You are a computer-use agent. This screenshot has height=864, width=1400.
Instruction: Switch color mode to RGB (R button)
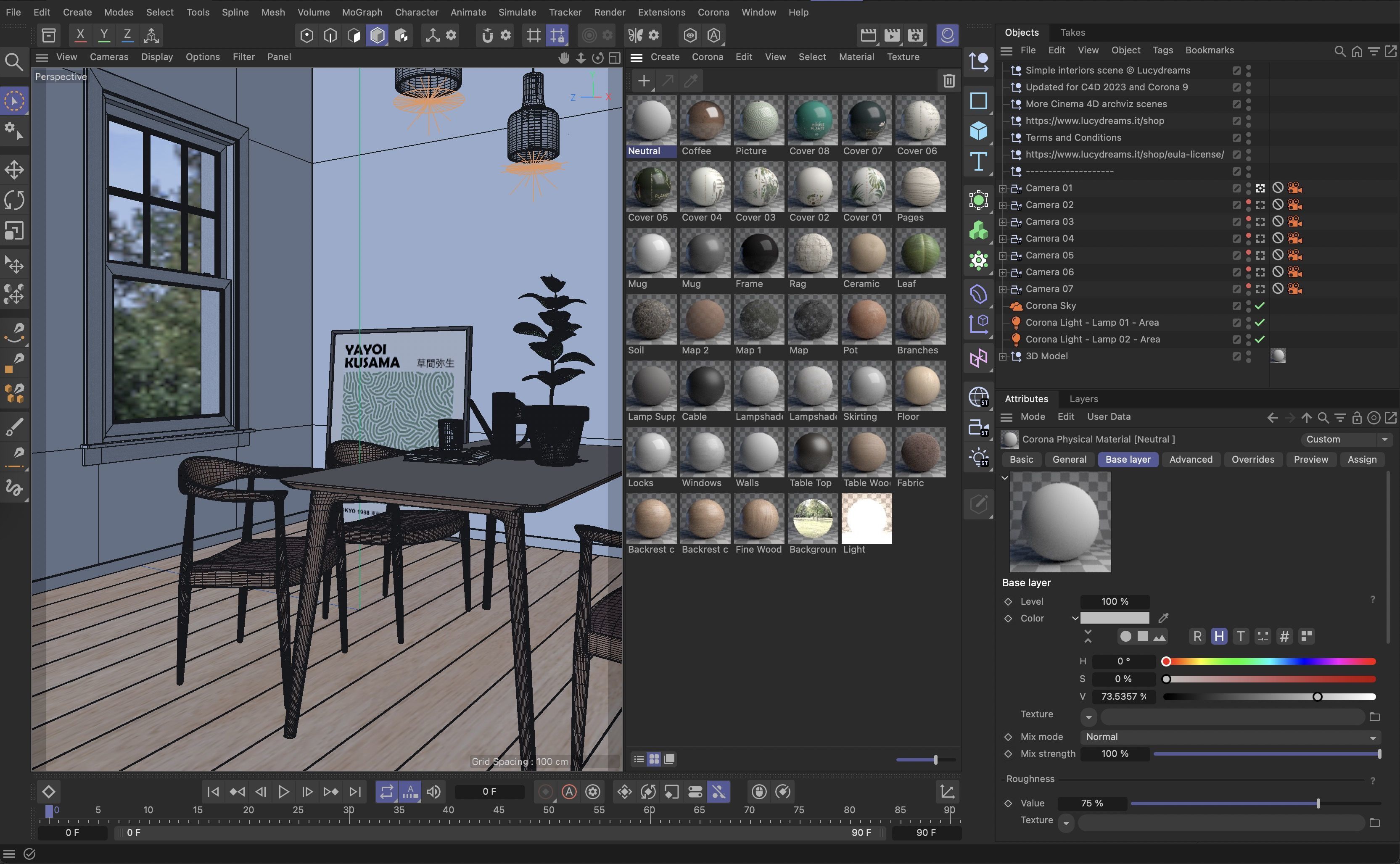click(1197, 637)
